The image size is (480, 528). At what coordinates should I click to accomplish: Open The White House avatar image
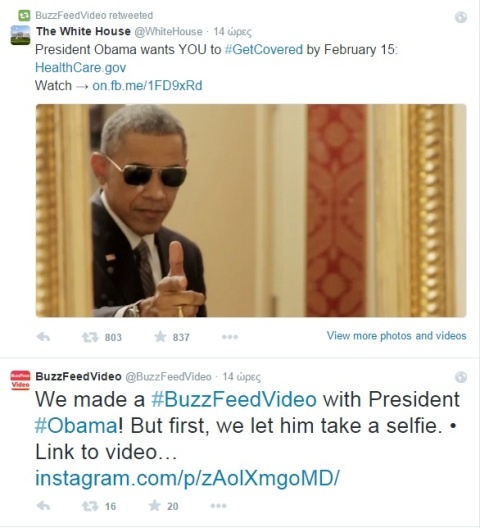[20, 35]
